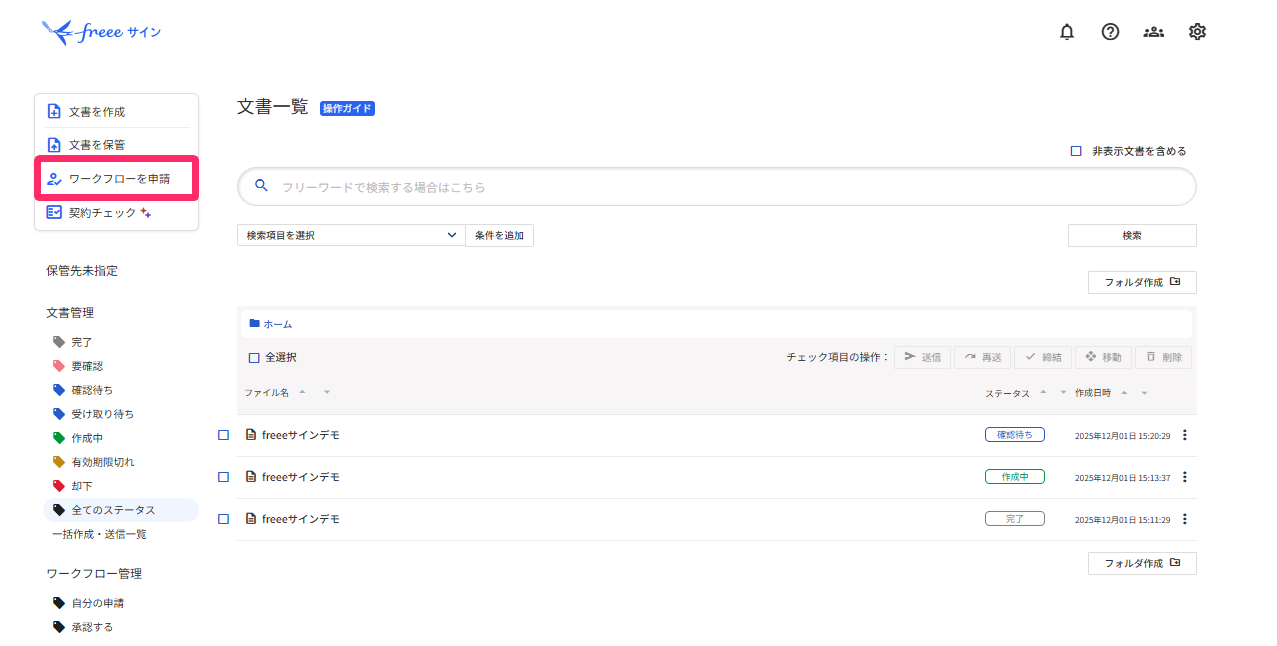Click the 再送 bulk action button
1277x646 pixels.
[x=982, y=357]
